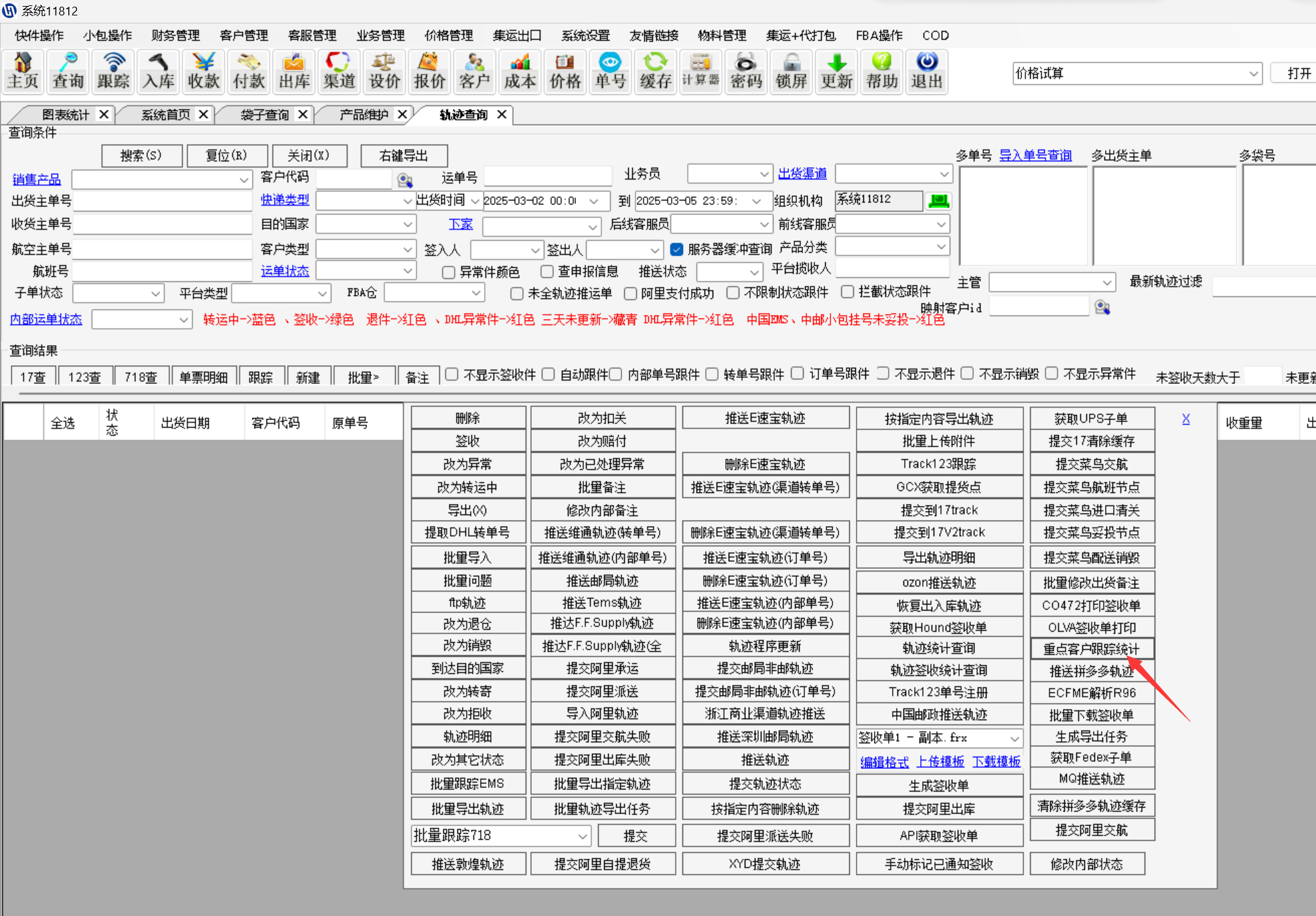Click the 搜索(S) button

tap(141, 155)
